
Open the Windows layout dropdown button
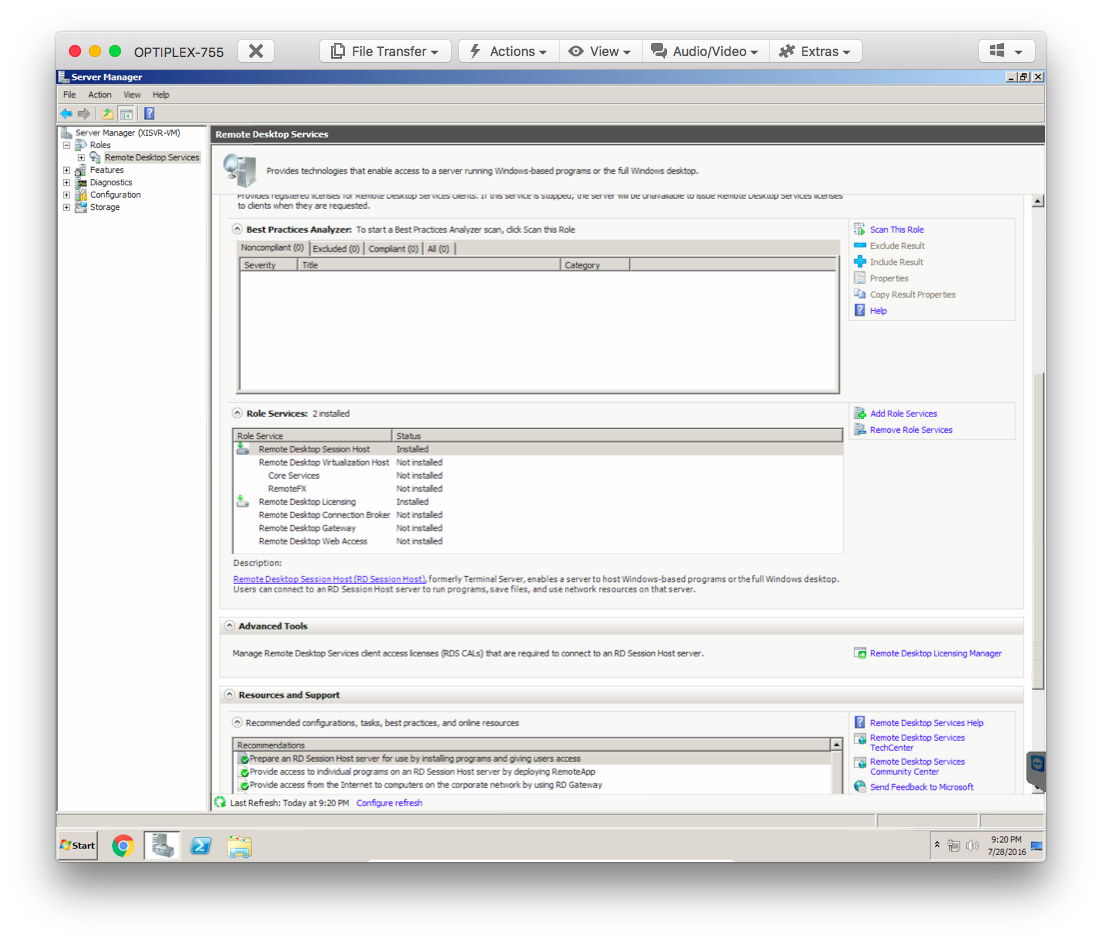pos(1006,51)
